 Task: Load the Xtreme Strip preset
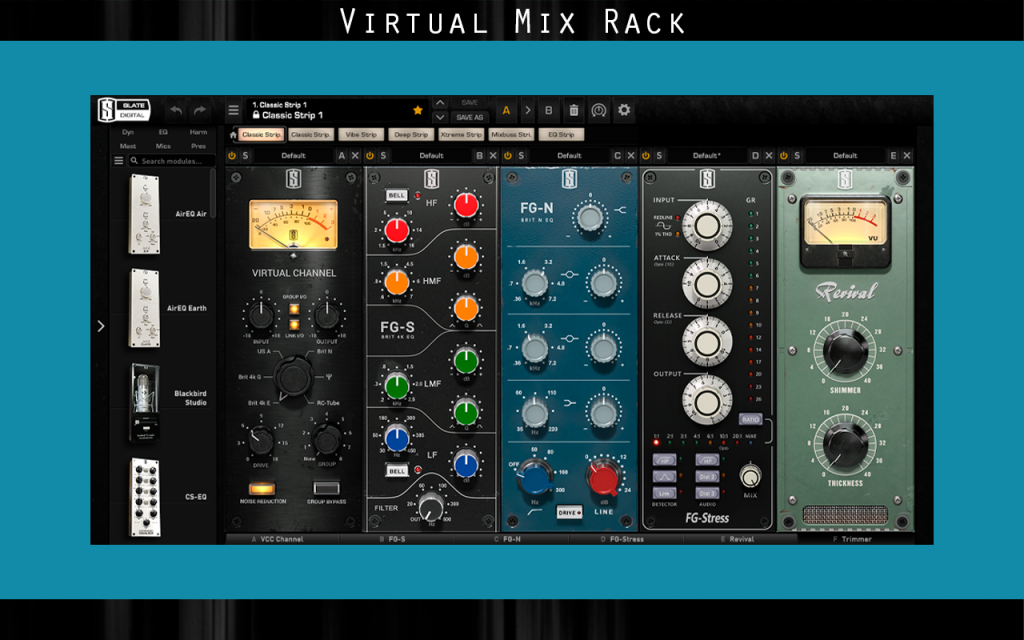461,135
